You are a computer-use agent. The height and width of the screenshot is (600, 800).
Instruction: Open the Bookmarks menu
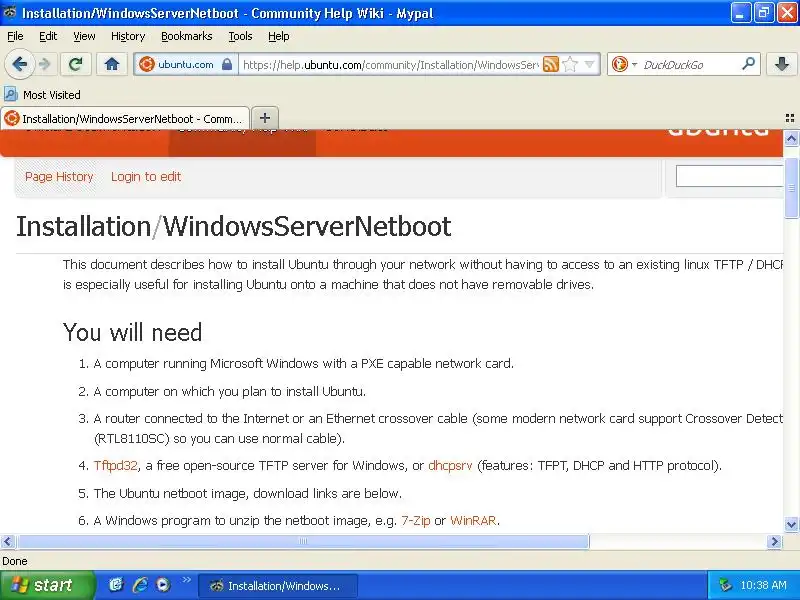(186, 36)
